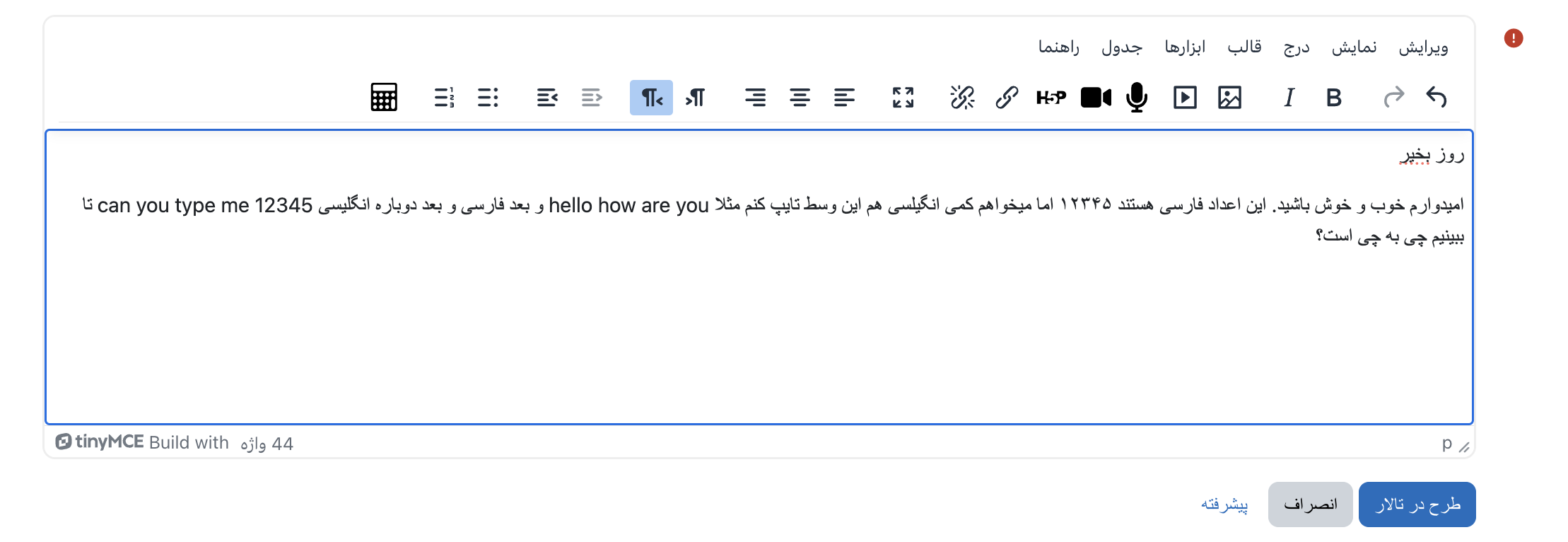Click the پیشرفته advanced link
This screenshot has width=1568, height=542.
point(1224,504)
